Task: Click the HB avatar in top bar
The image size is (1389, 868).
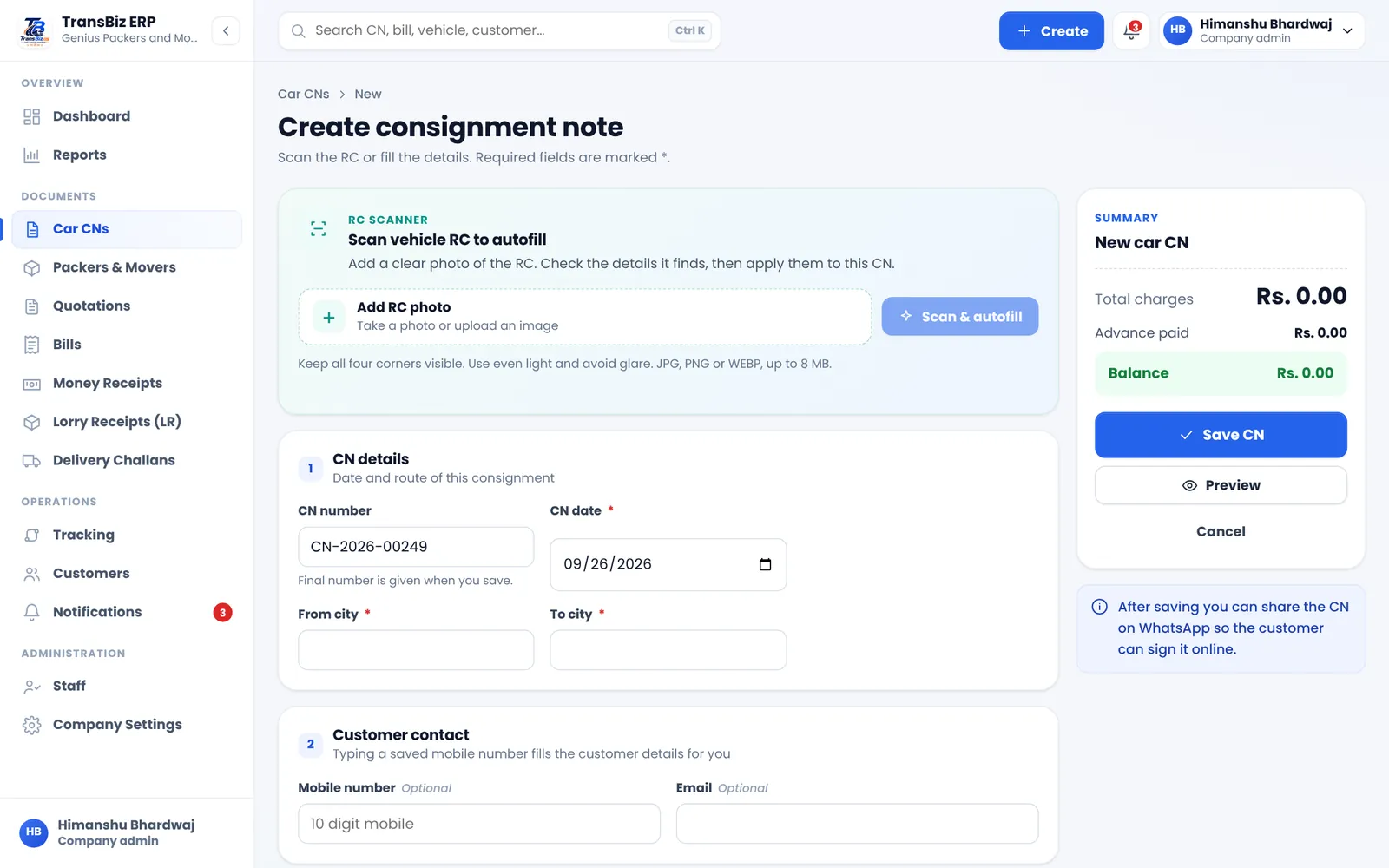Action: pyautogui.click(x=1177, y=30)
